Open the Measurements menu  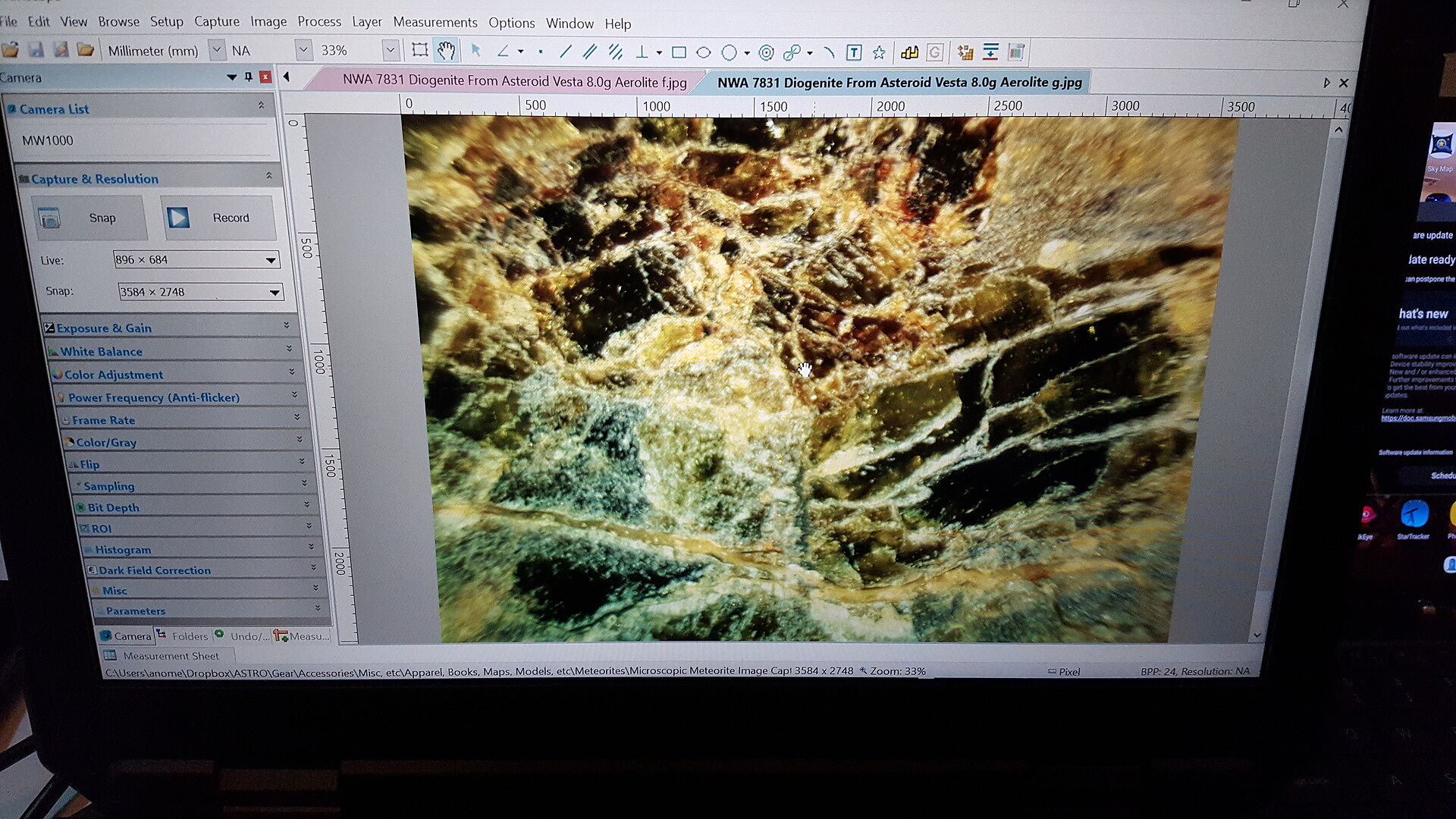(x=435, y=22)
